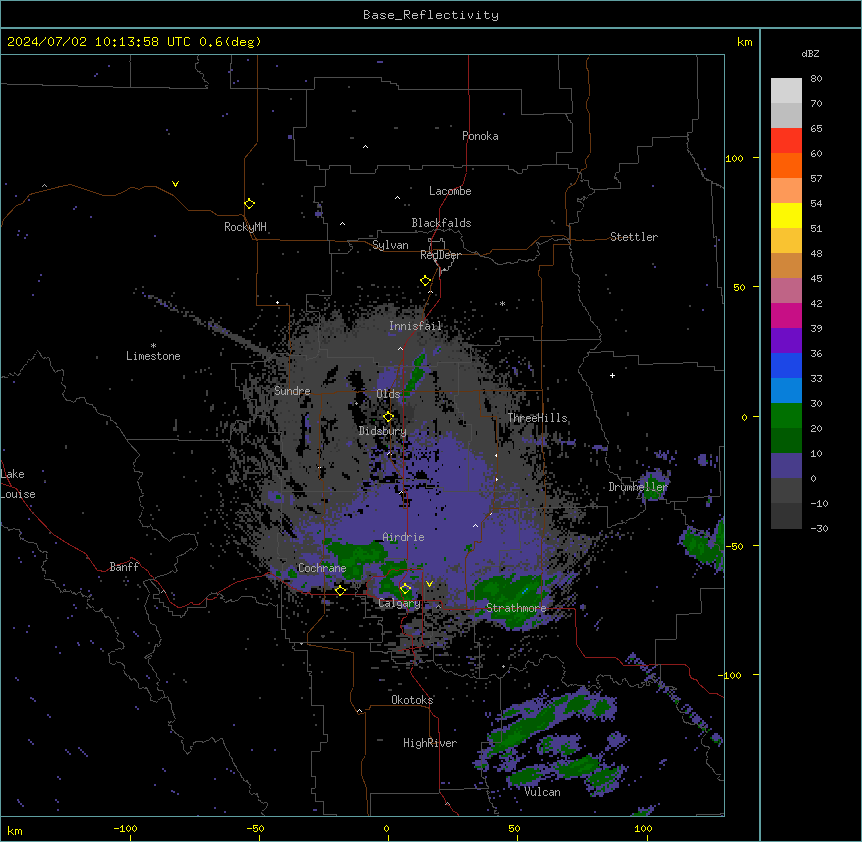Pick the red 60-65 dBZ legend swatch
862x842 pixels.
[786, 140]
